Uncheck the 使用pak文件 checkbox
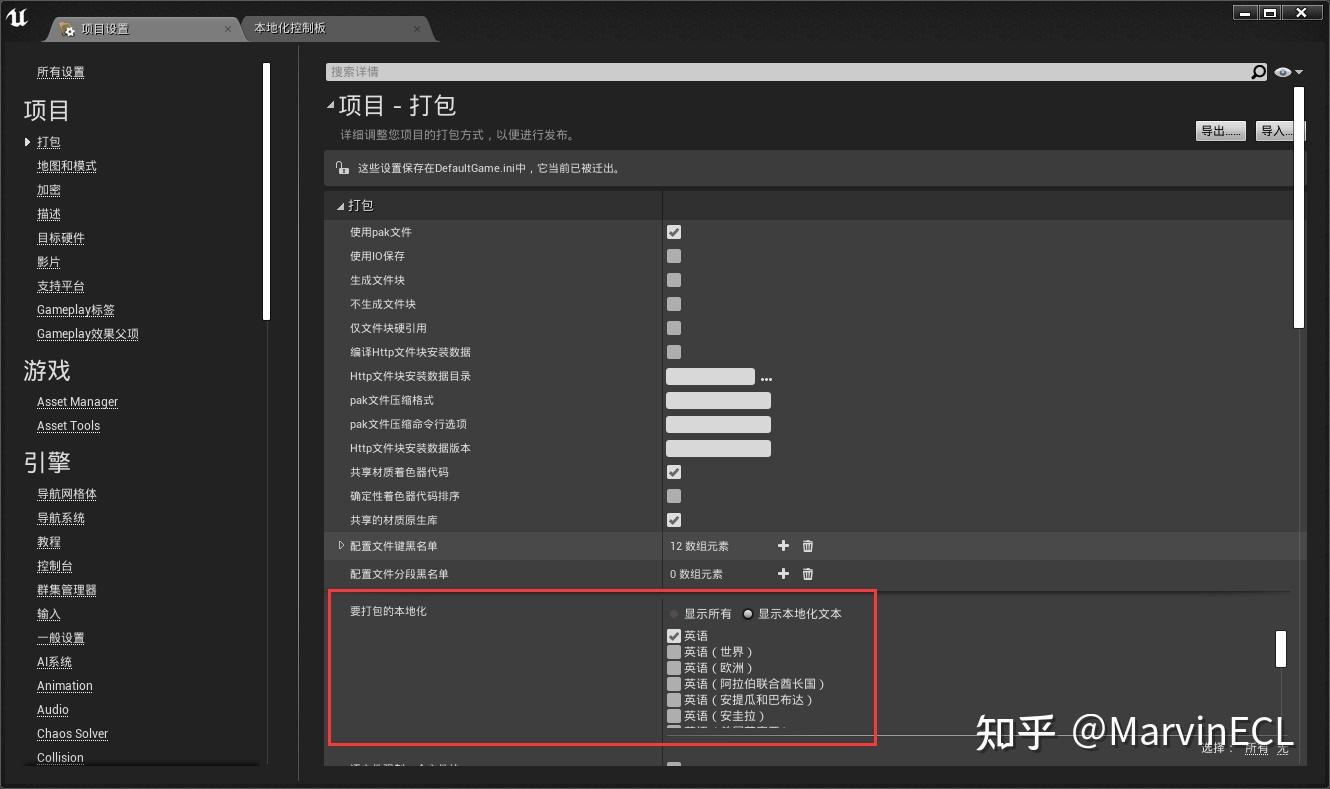Screen dimensions: 1330x789 pyautogui.click(x=673, y=232)
